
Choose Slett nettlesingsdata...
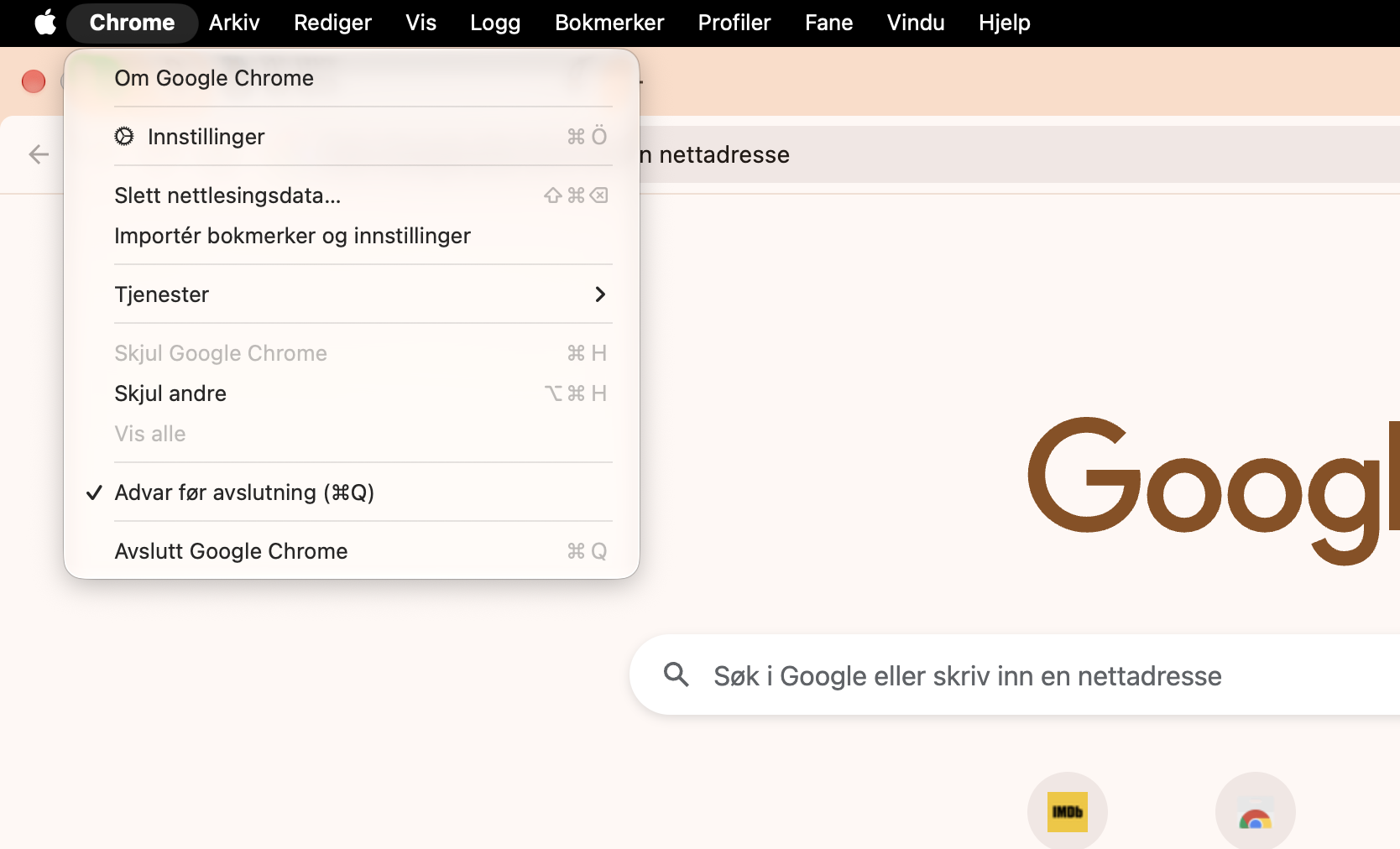[352, 195]
